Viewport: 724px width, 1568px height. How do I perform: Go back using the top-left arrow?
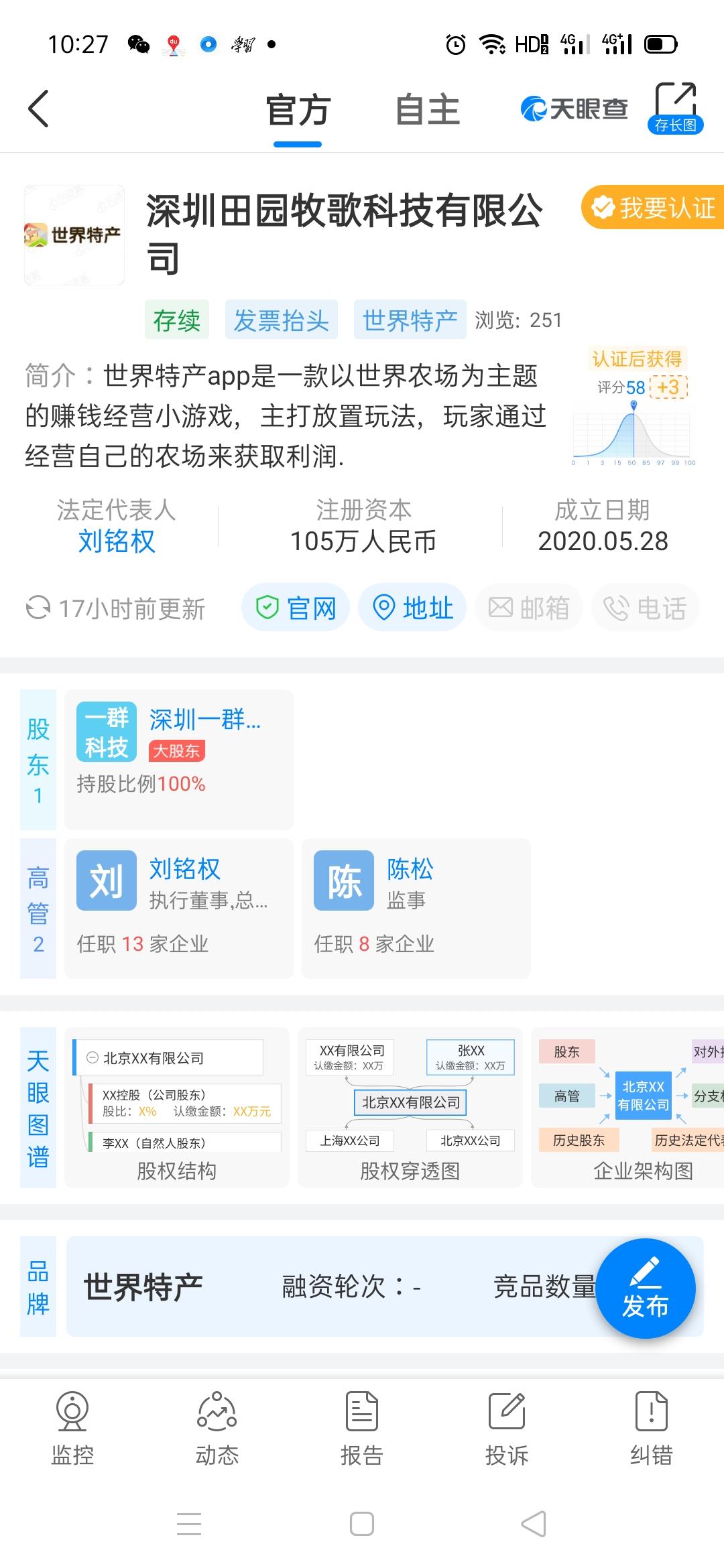pos(38,109)
